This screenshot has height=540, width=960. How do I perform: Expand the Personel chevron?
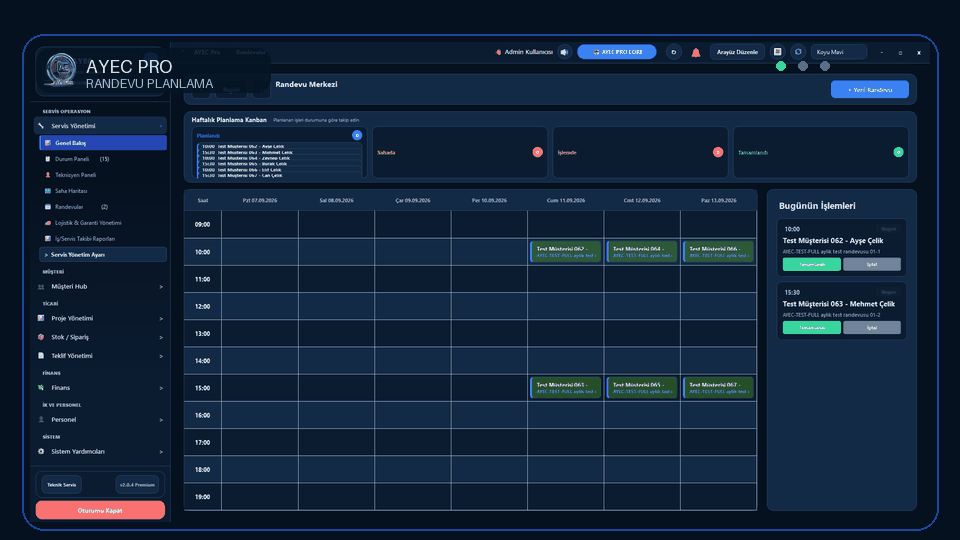161,420
